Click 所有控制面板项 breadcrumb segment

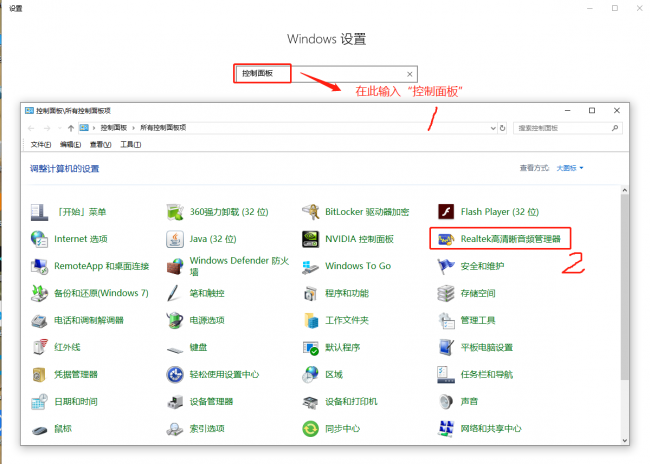click(x=163, y=128)
